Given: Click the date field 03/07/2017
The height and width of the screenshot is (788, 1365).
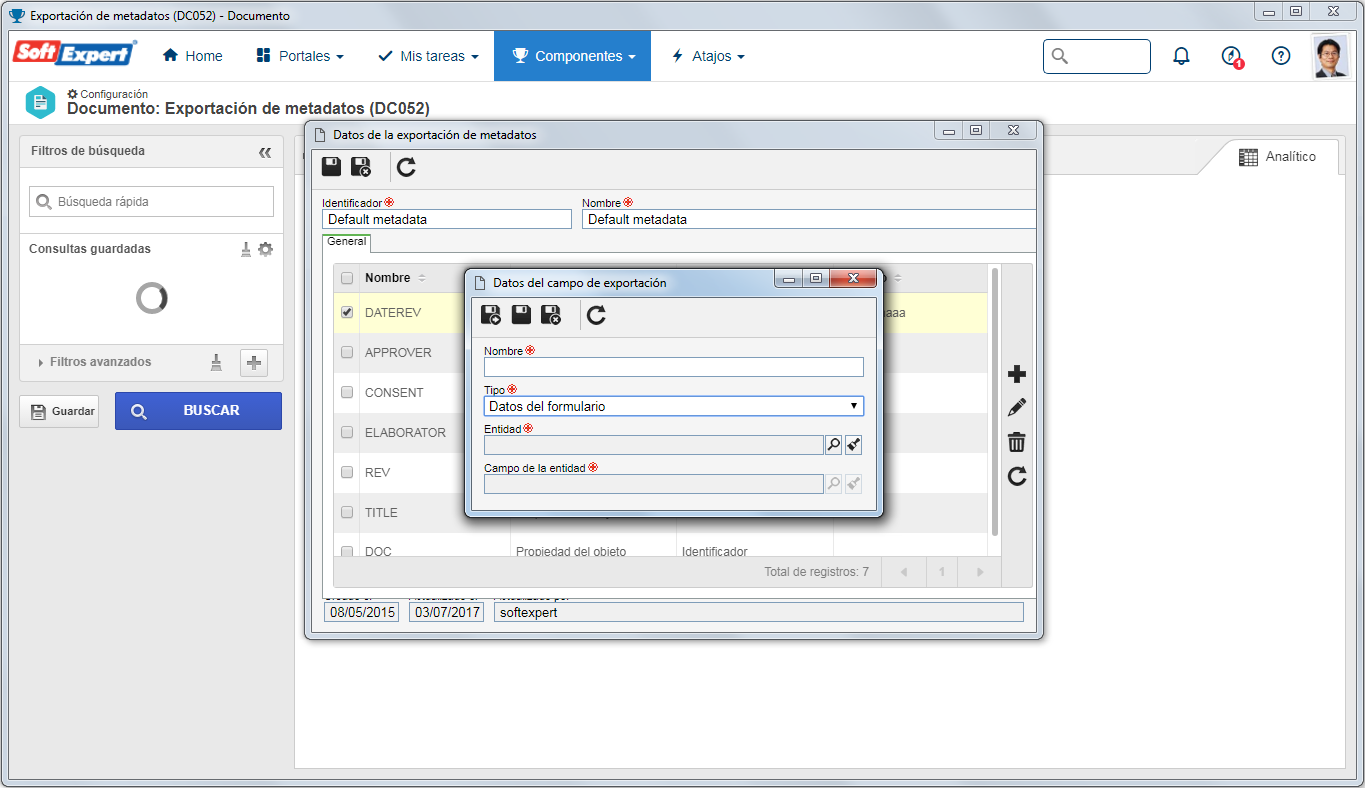Looking at the screenshot, I should tap(446, 612).
